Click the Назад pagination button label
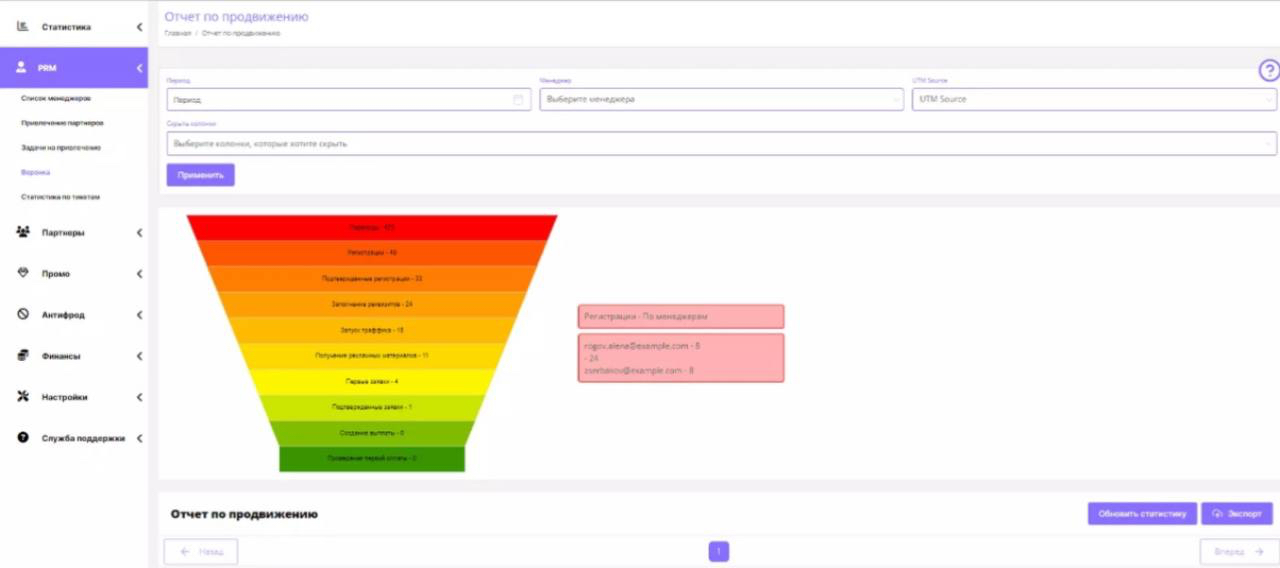Image resolution: width=1280 pixels, height=568 pixels. (210, 551)
